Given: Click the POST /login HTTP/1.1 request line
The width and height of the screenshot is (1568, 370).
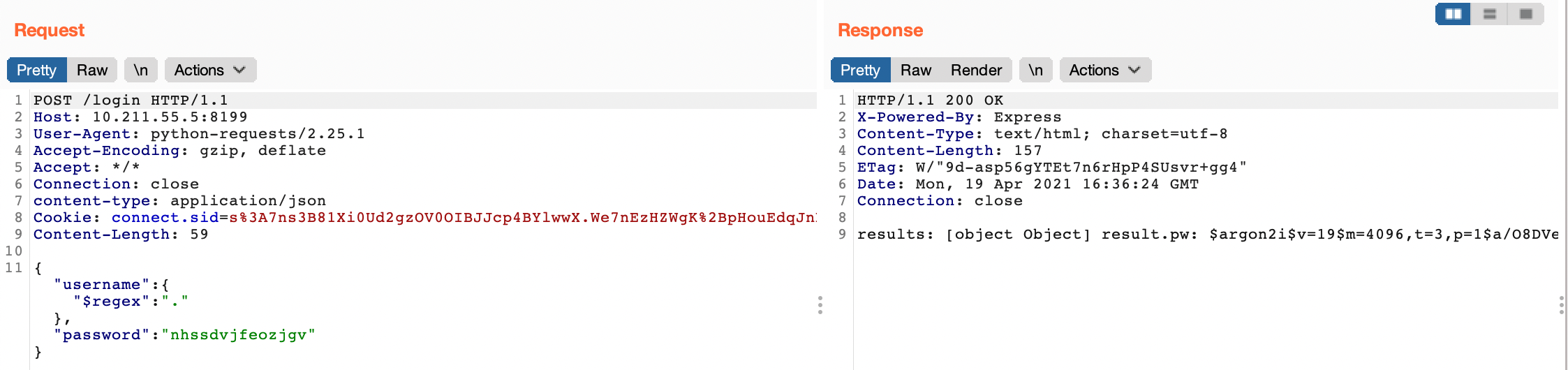Looking at the screenshot, I should [131, 101].
